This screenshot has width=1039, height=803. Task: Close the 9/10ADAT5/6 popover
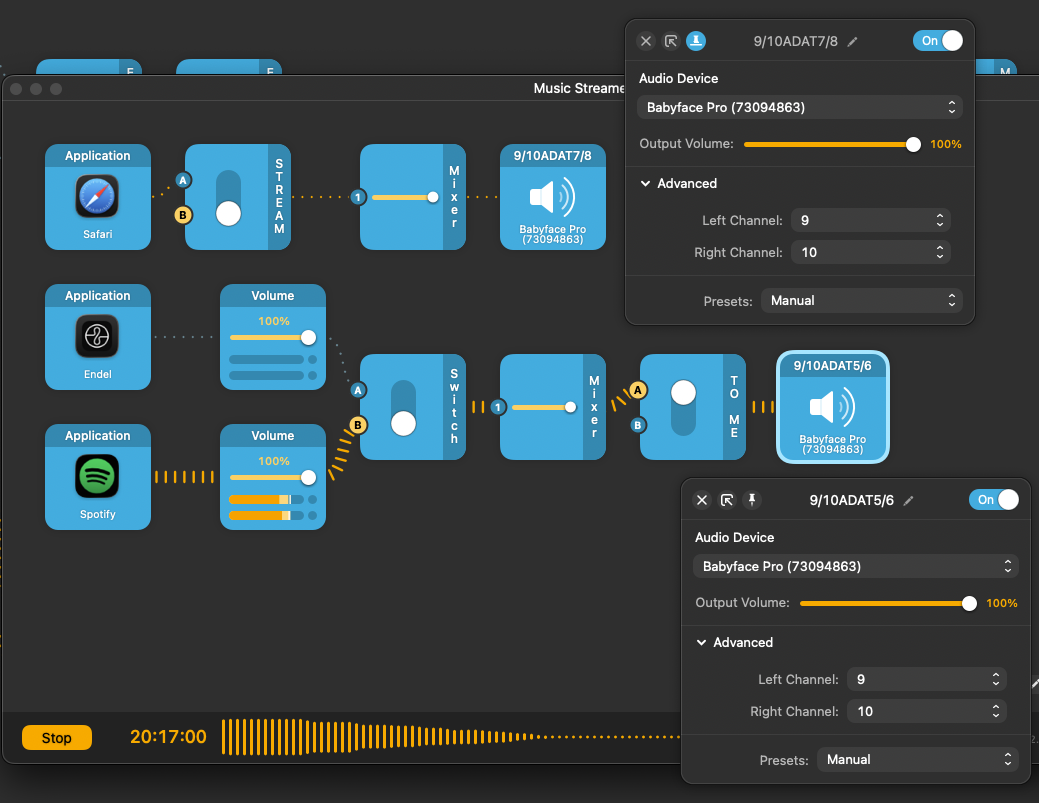(702, 500)
